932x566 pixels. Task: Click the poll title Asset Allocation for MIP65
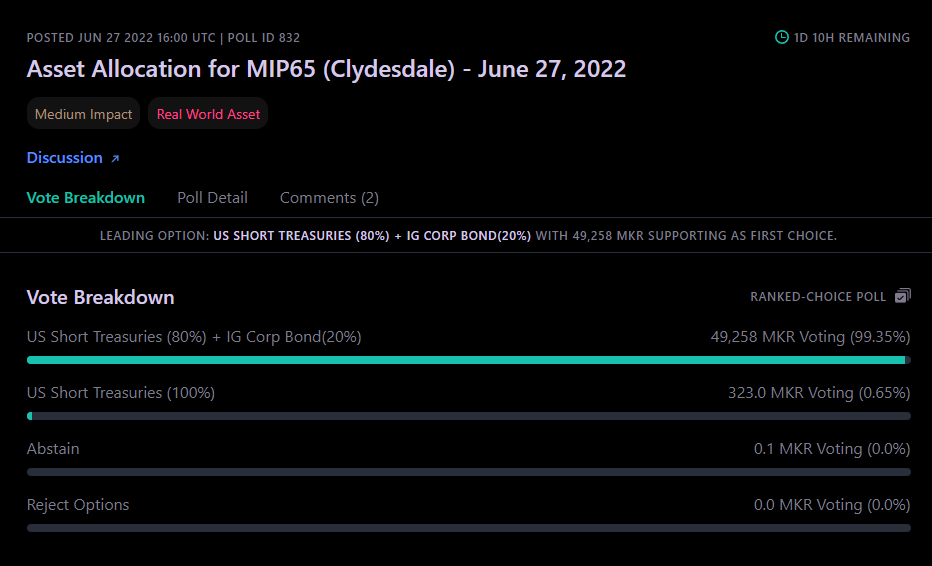[x=326, y=69]
